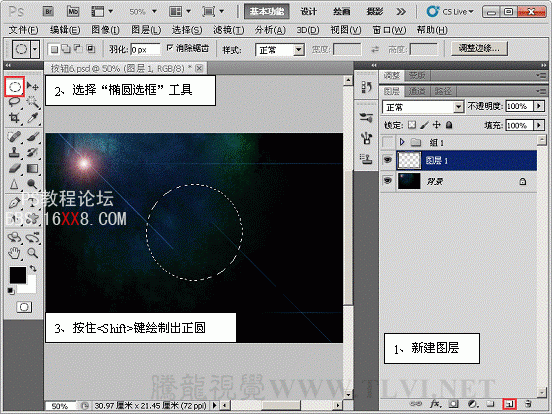
Task: Select the Brush tool
Action: [32, 136]
